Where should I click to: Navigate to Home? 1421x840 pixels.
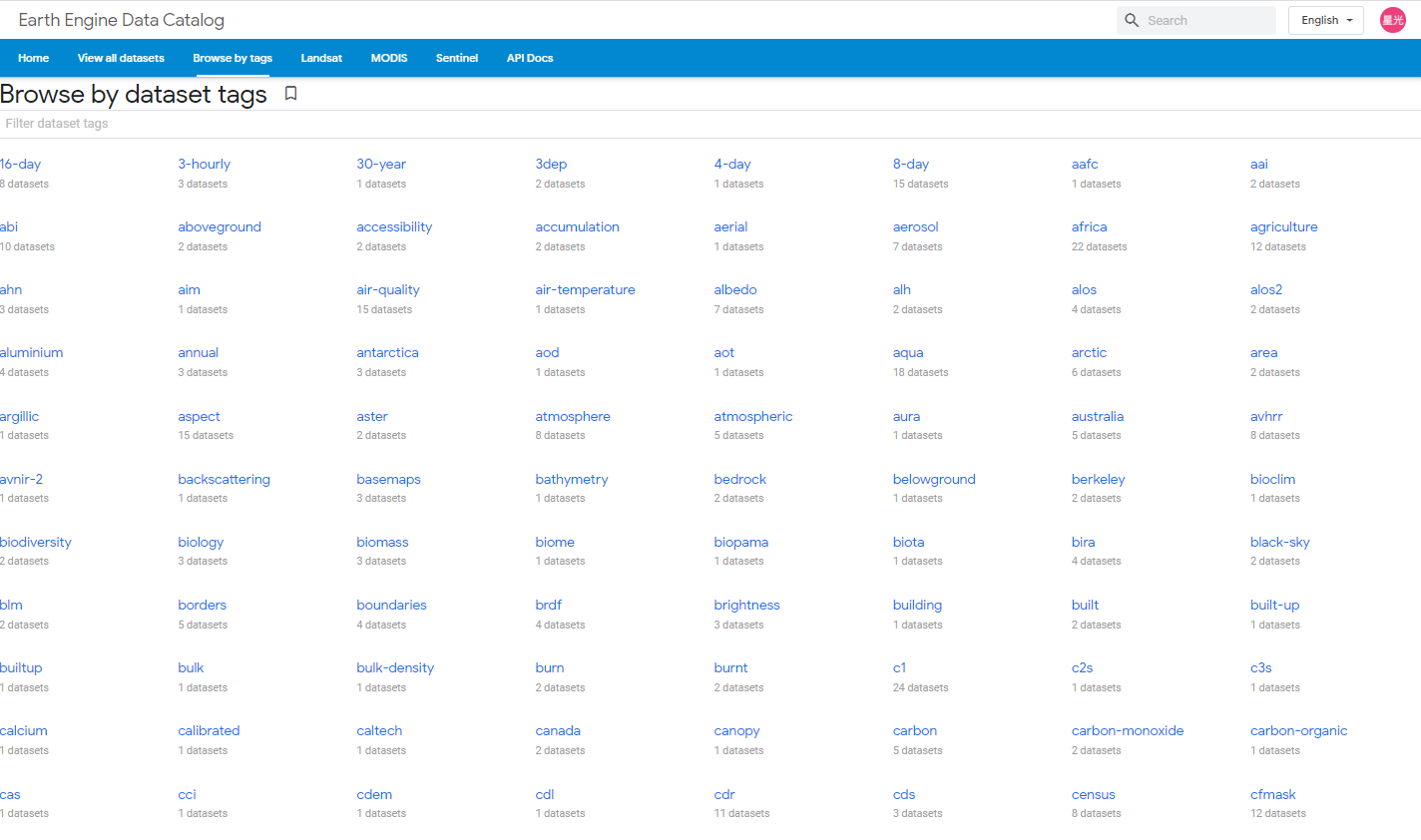(33, 58)
